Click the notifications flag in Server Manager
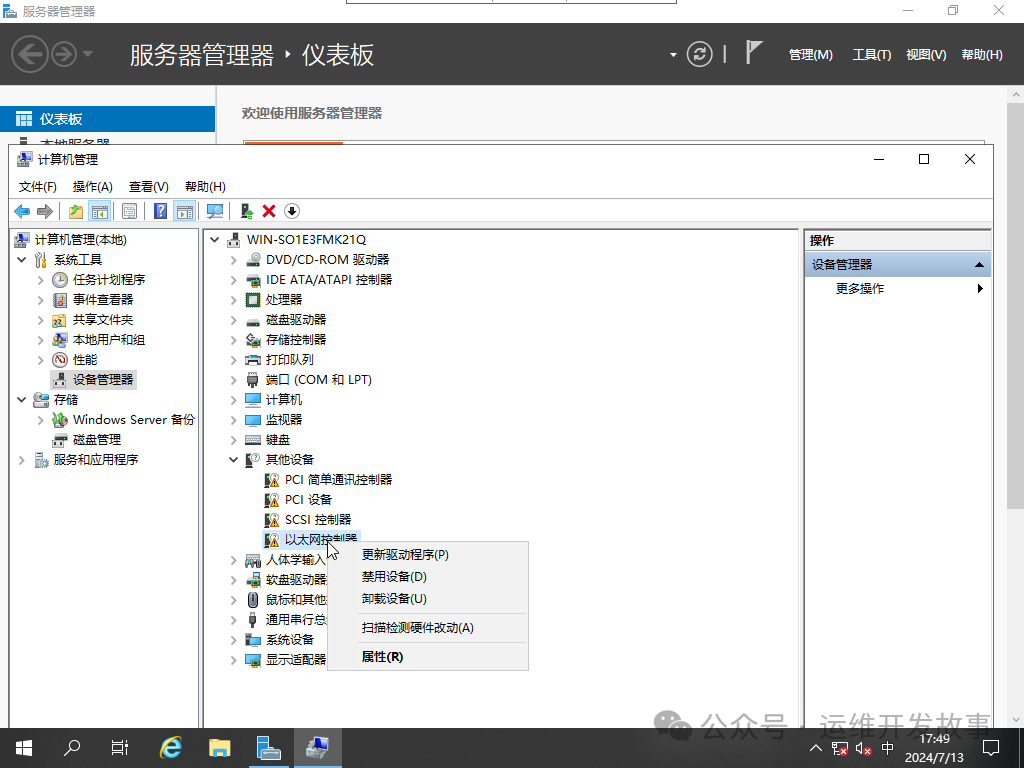1024x768 pixels. 754,52
